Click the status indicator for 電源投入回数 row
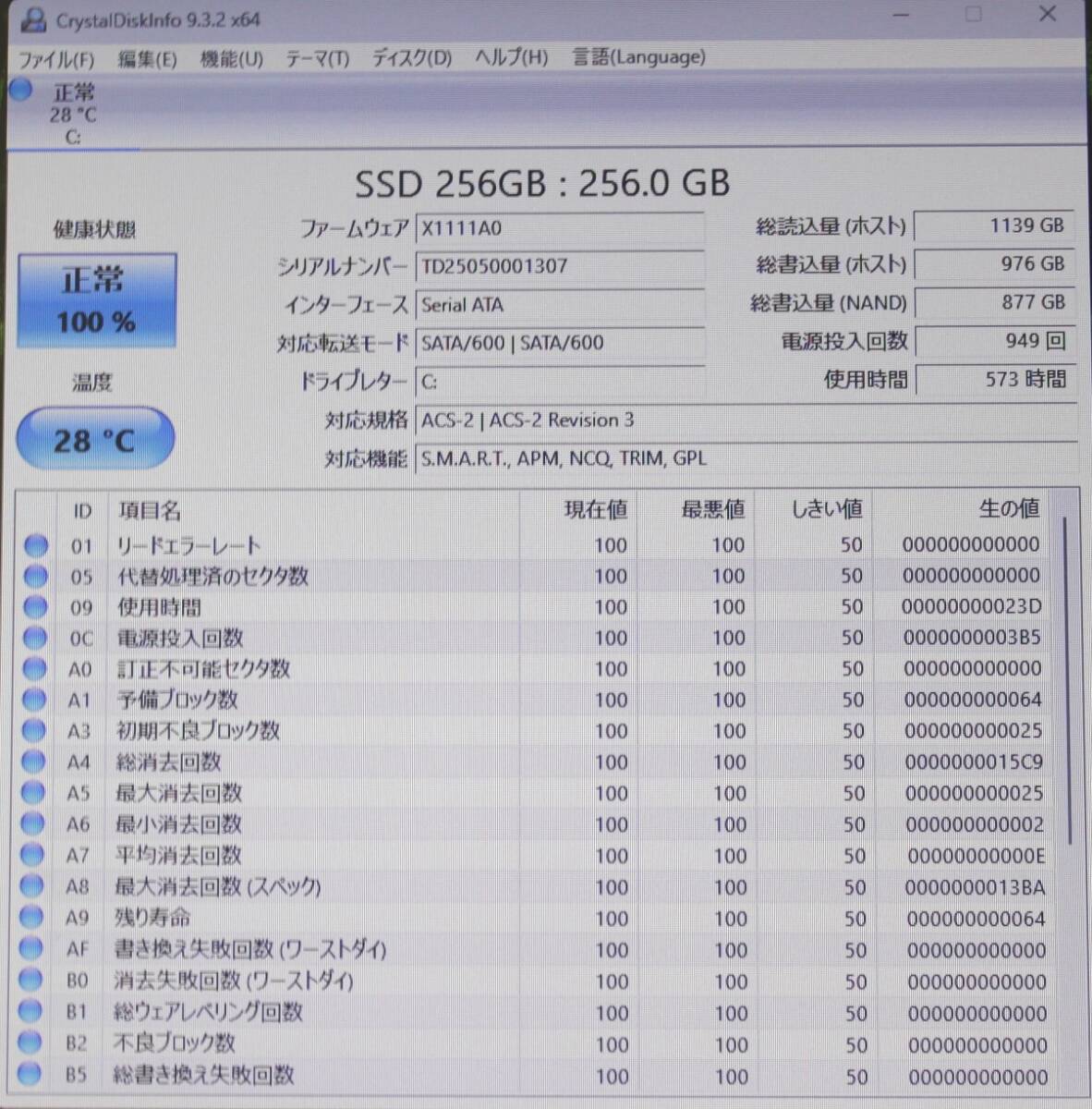 [x=35, y=638]
